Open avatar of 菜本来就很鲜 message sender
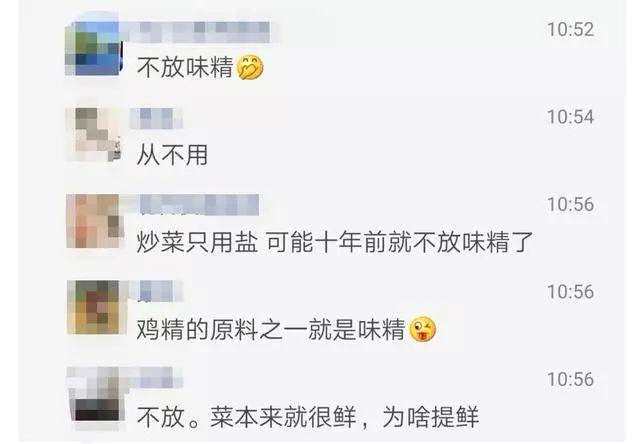 coord(94,394)
